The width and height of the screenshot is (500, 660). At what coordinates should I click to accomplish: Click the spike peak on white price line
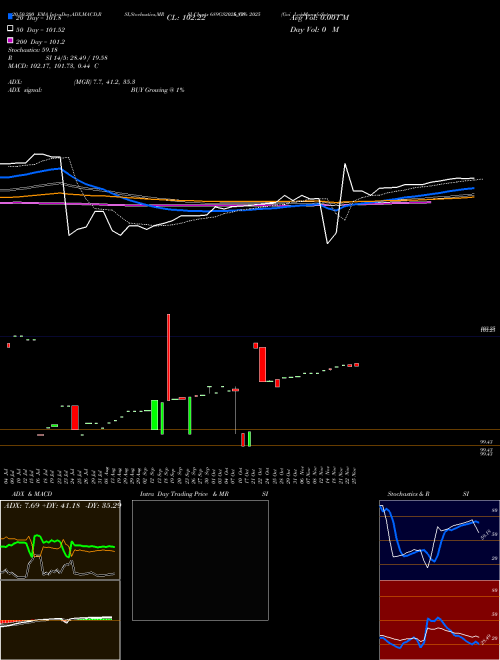[x=345, y=164]
